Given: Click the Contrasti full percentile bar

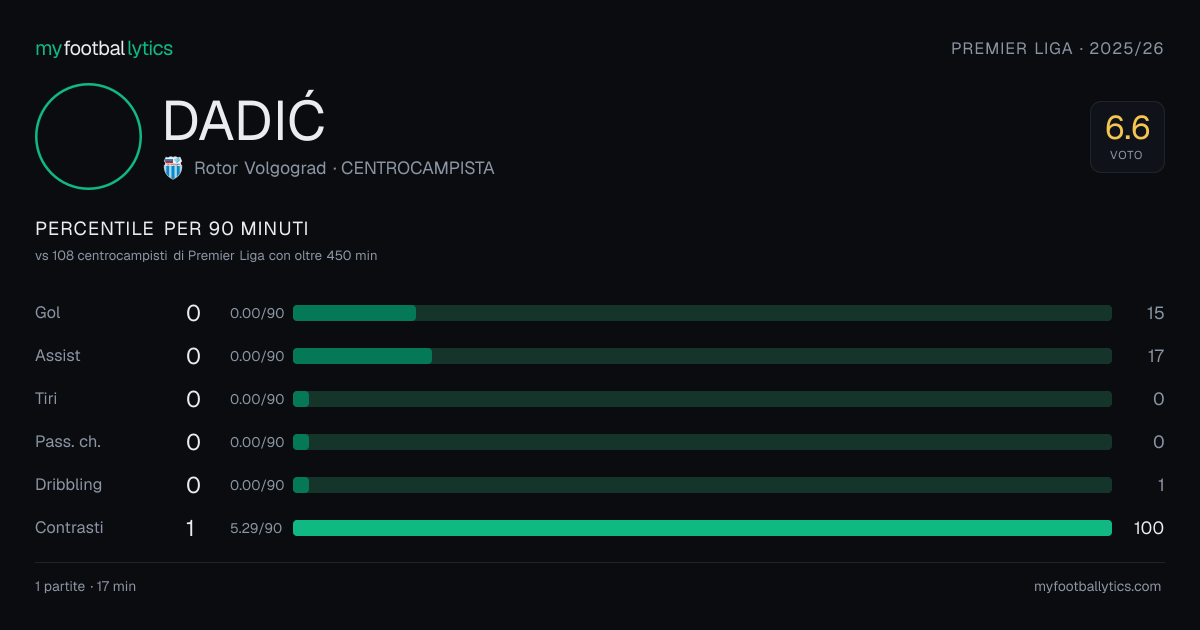Looking at the screenshot, I should tap(702, 528).
